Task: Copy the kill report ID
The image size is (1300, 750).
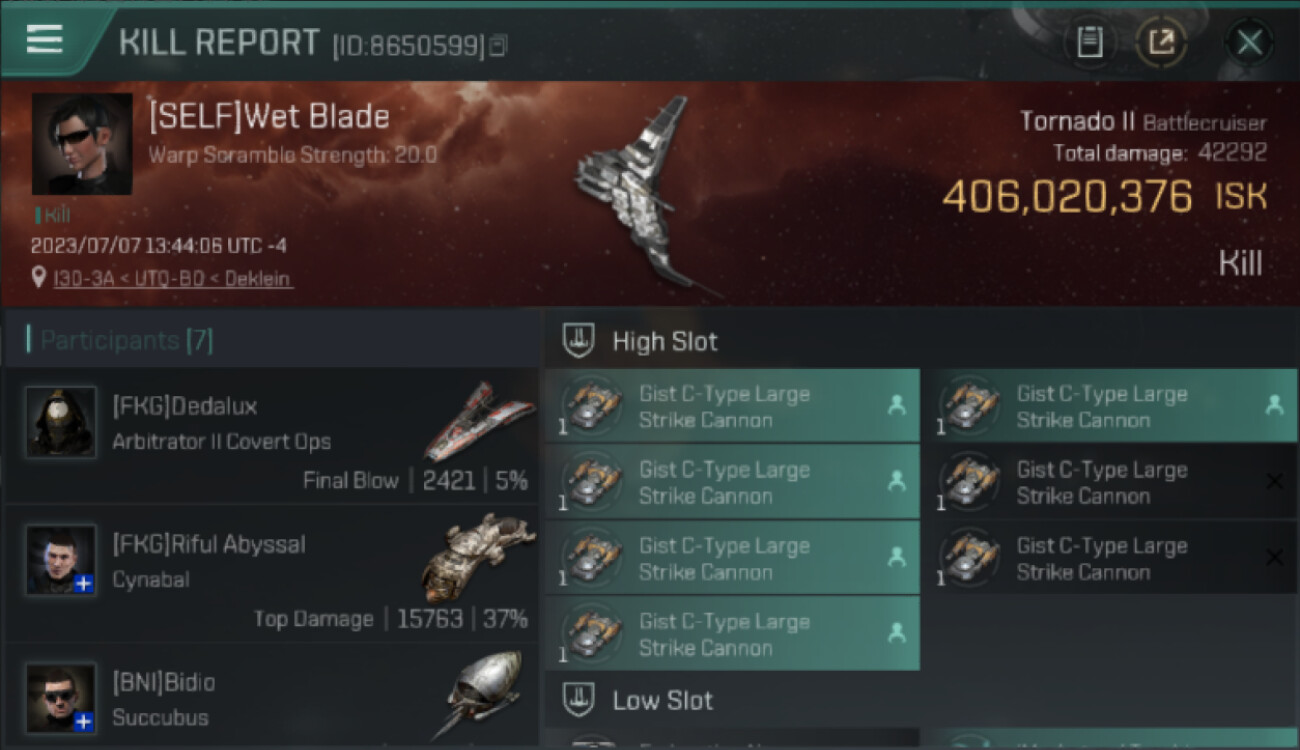Action: click(498, 45)
